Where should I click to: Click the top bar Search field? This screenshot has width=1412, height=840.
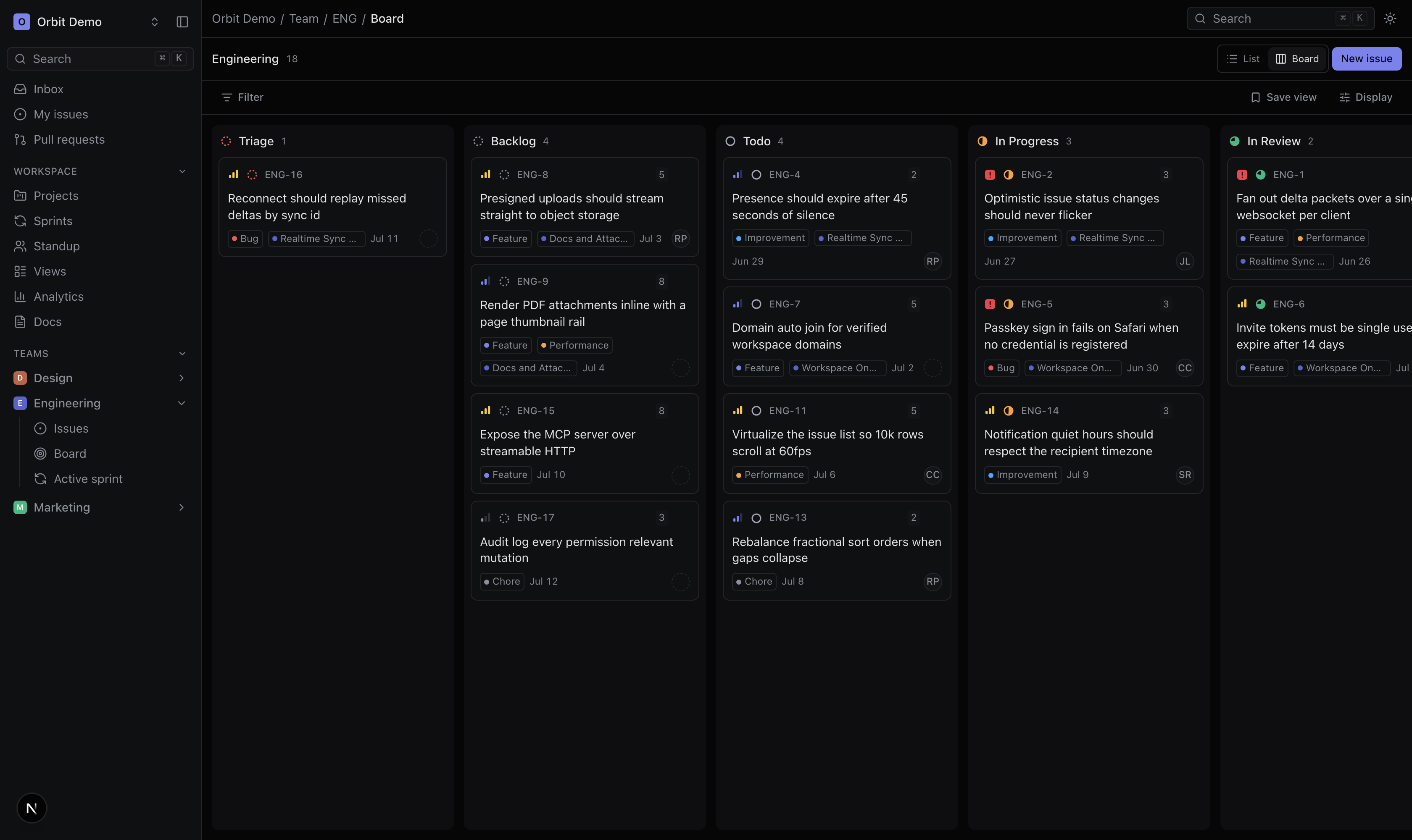[1280, 18]
